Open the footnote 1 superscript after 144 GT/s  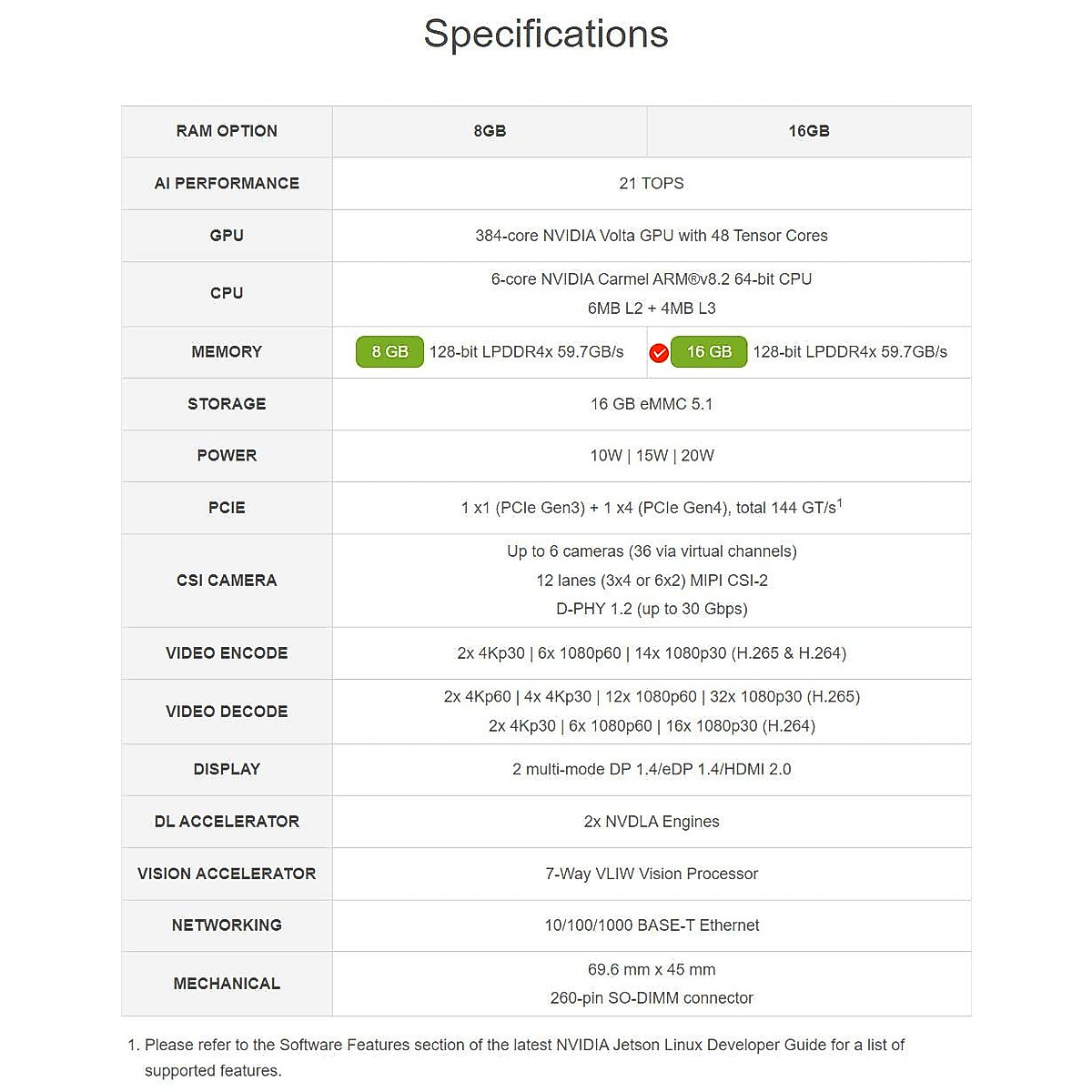pos(840,502)
